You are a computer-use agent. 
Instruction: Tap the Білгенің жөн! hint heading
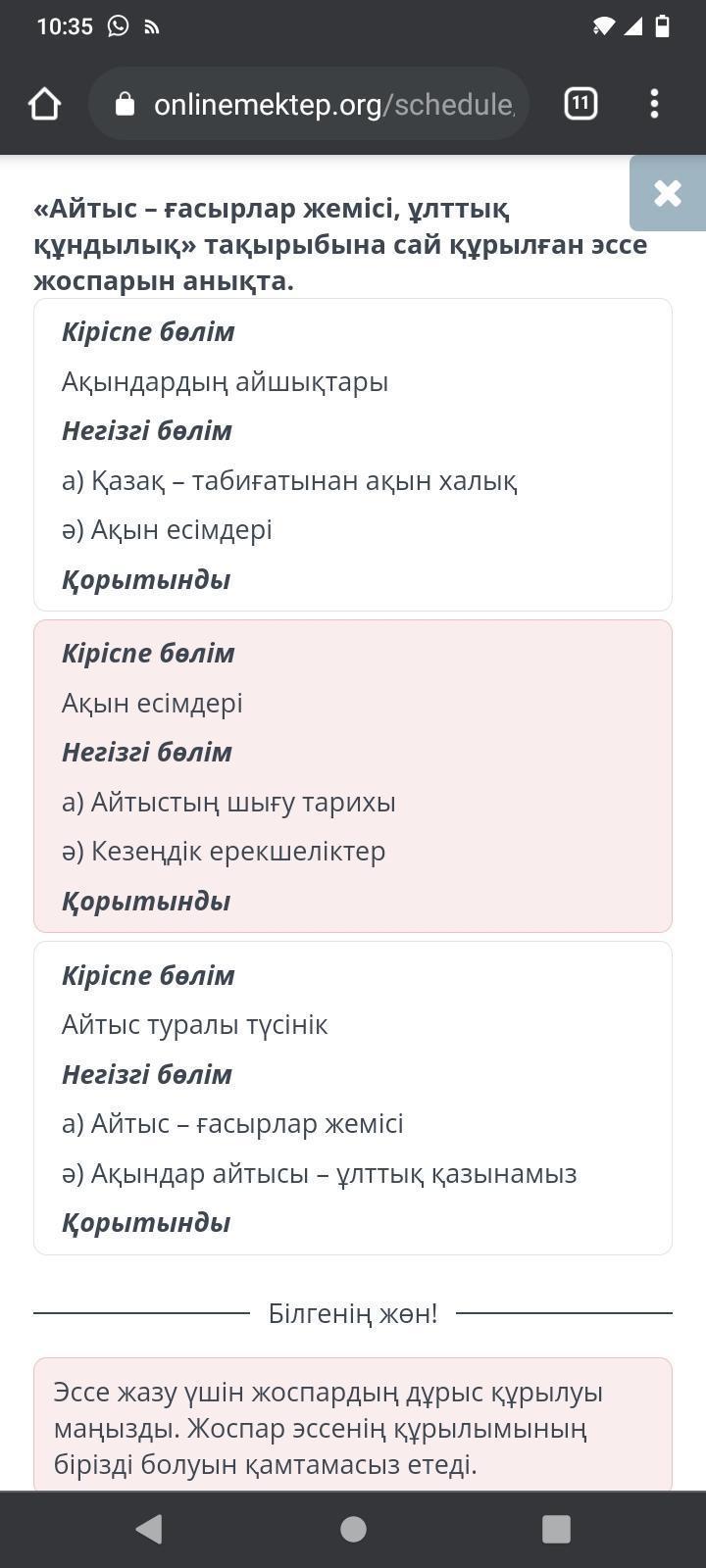[x=353, y=1313]
